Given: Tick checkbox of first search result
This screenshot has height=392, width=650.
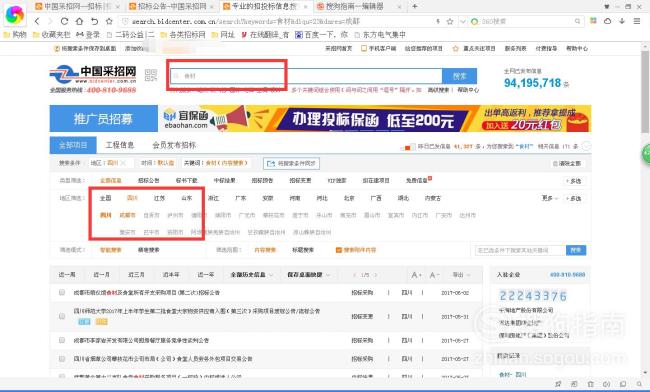Looking at the screenshot, I should pyautogui.click(x=62, y=293).
